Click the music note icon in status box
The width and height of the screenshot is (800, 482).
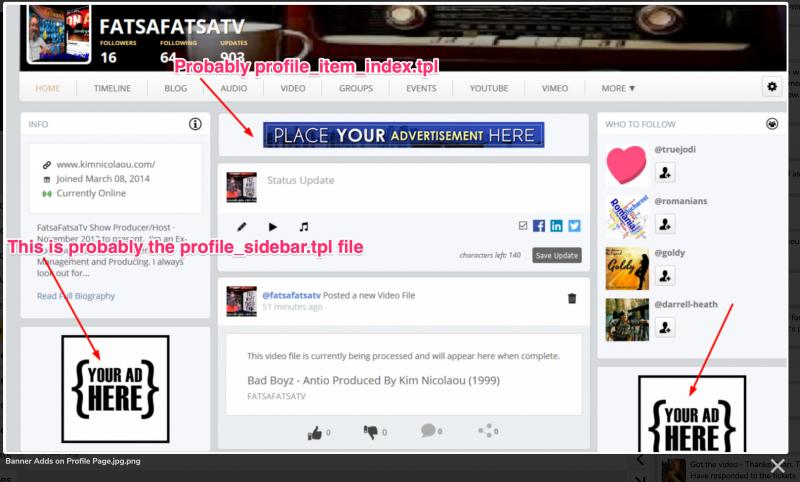[x=304, y=227]
